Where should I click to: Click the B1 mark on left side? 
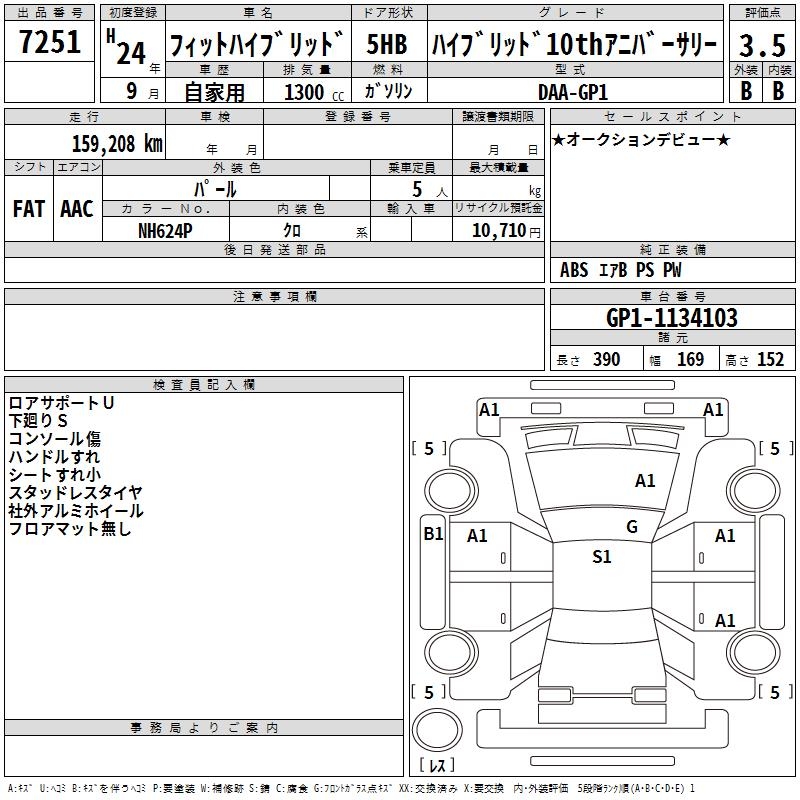click(433, 534)
